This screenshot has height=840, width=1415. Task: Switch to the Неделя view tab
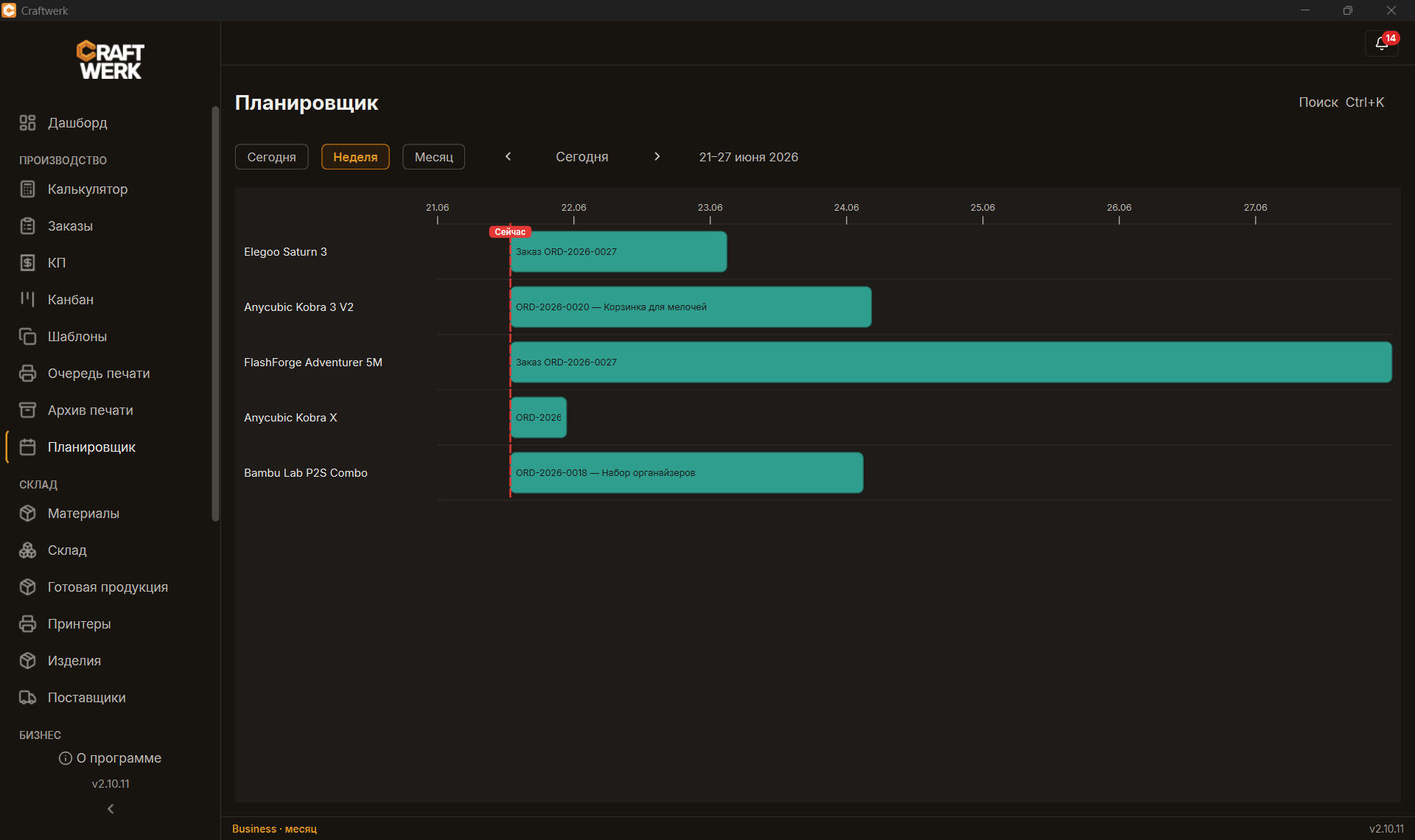pos(355,157)
